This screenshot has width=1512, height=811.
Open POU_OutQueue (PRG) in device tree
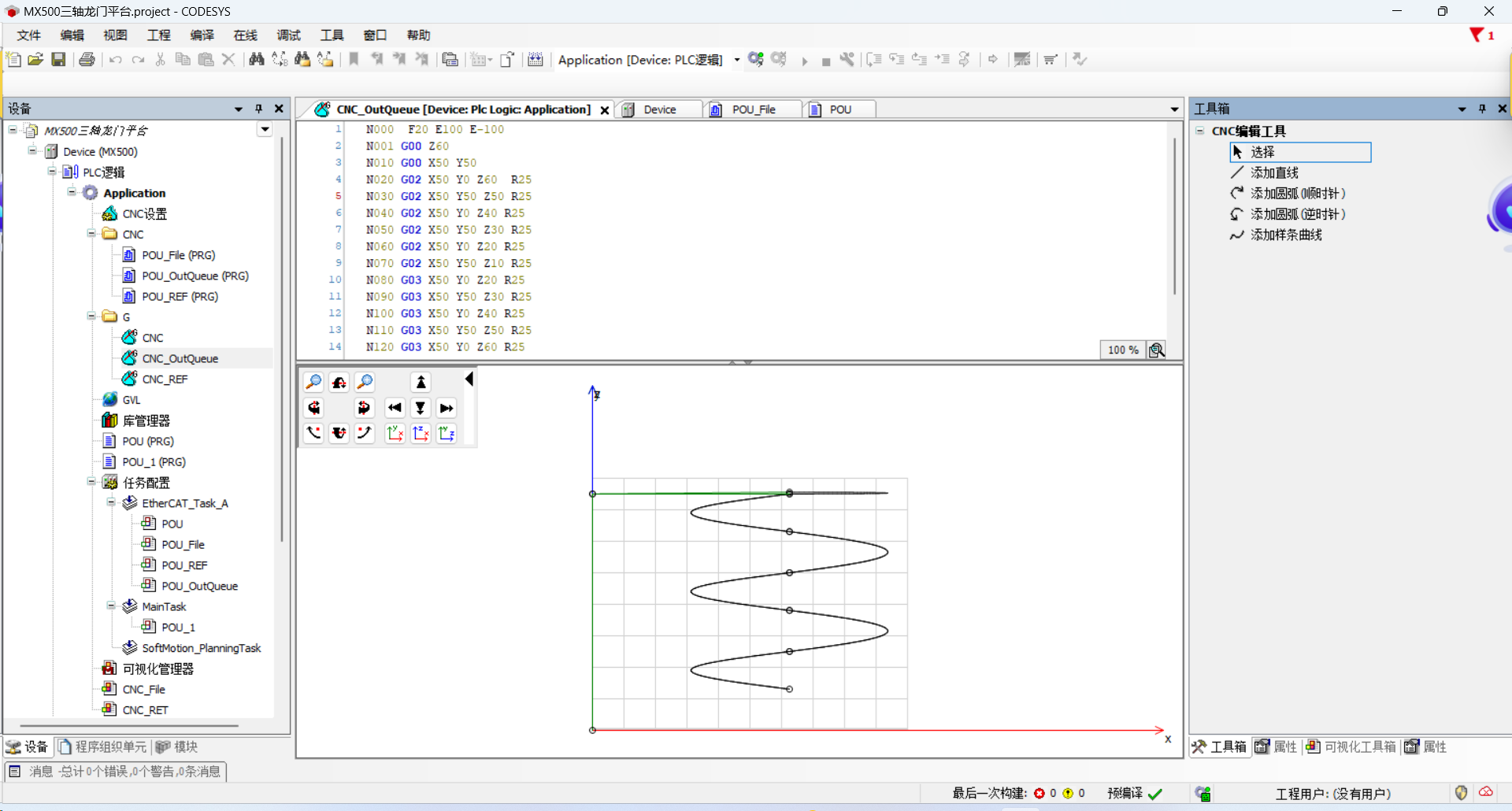(195, 276)
